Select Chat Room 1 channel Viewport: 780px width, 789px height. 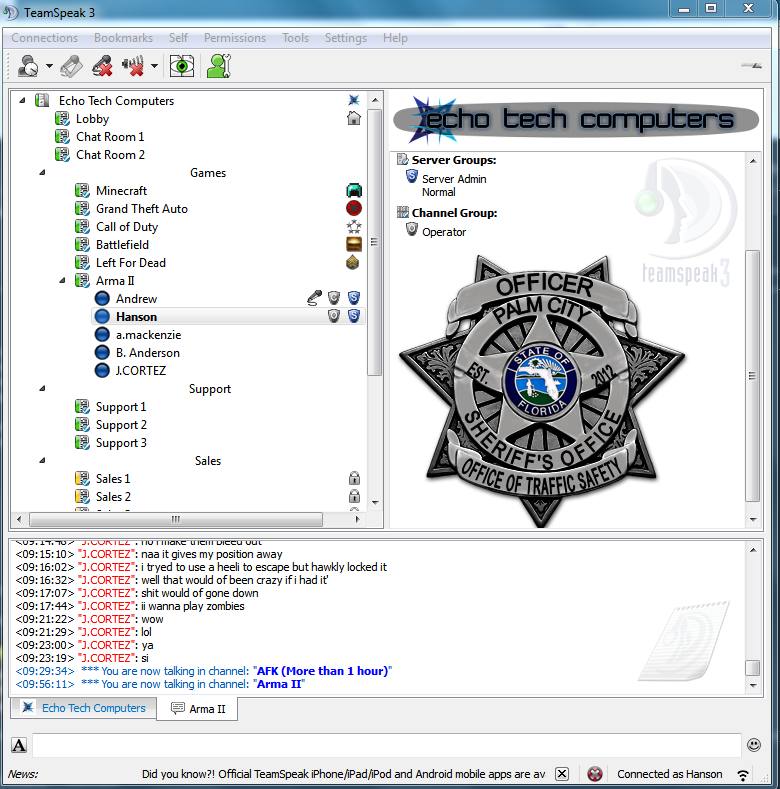pyautogui.click(x=110, y=137)
